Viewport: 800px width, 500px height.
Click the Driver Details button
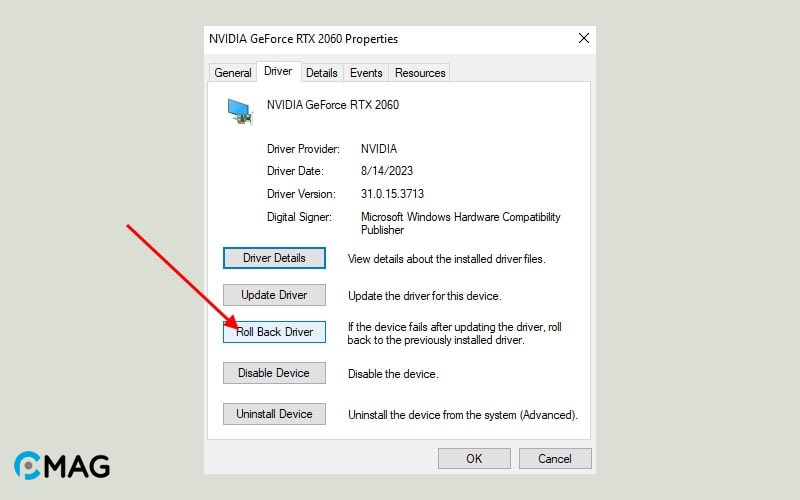point(274,258)
